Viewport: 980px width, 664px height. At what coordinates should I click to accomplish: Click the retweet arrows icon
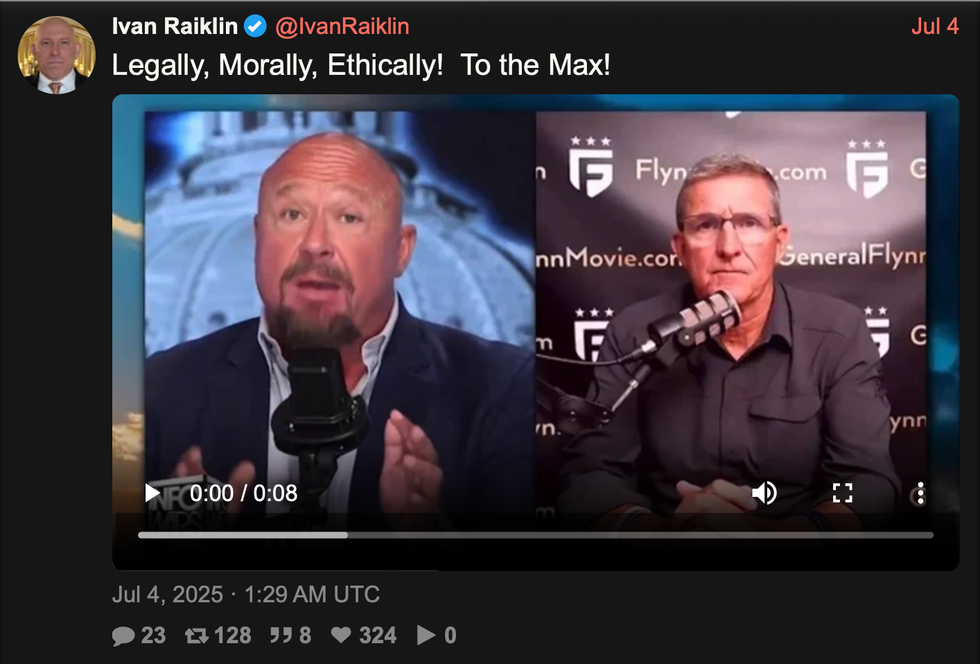click(x=197, y=636)
